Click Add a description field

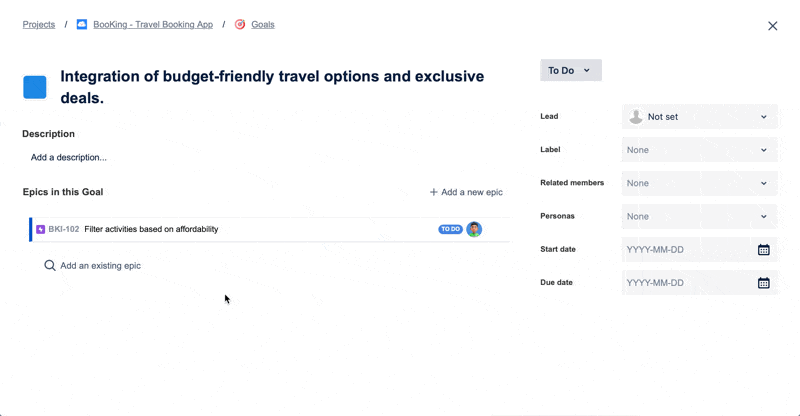click(x=69, y=157)
